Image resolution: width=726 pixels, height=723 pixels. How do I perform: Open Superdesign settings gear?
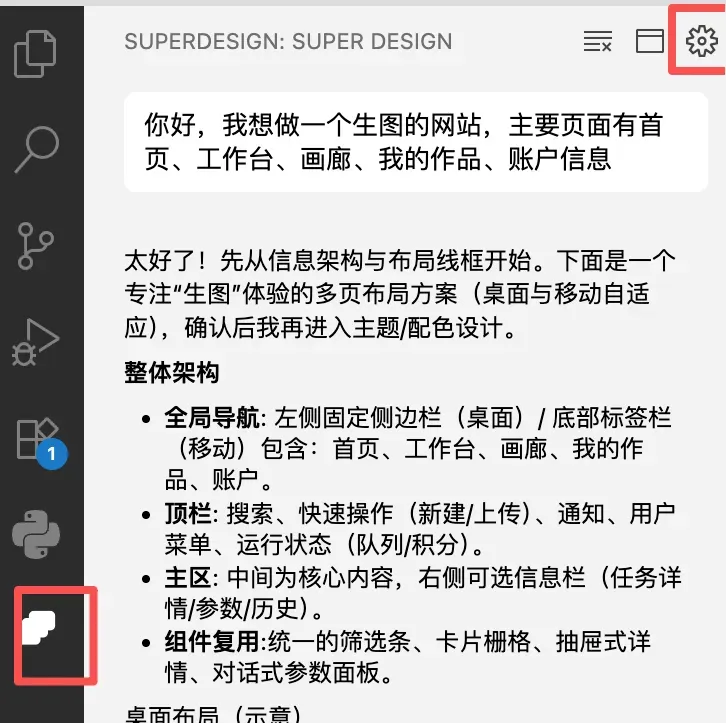point(702,41)
